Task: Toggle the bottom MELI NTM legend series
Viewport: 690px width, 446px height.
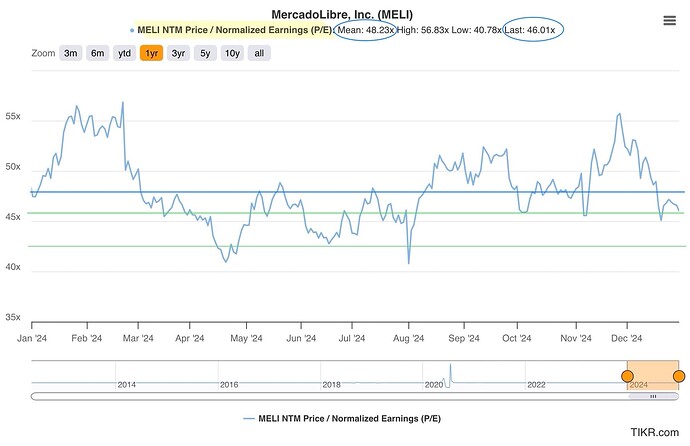Action: point(340,418)
